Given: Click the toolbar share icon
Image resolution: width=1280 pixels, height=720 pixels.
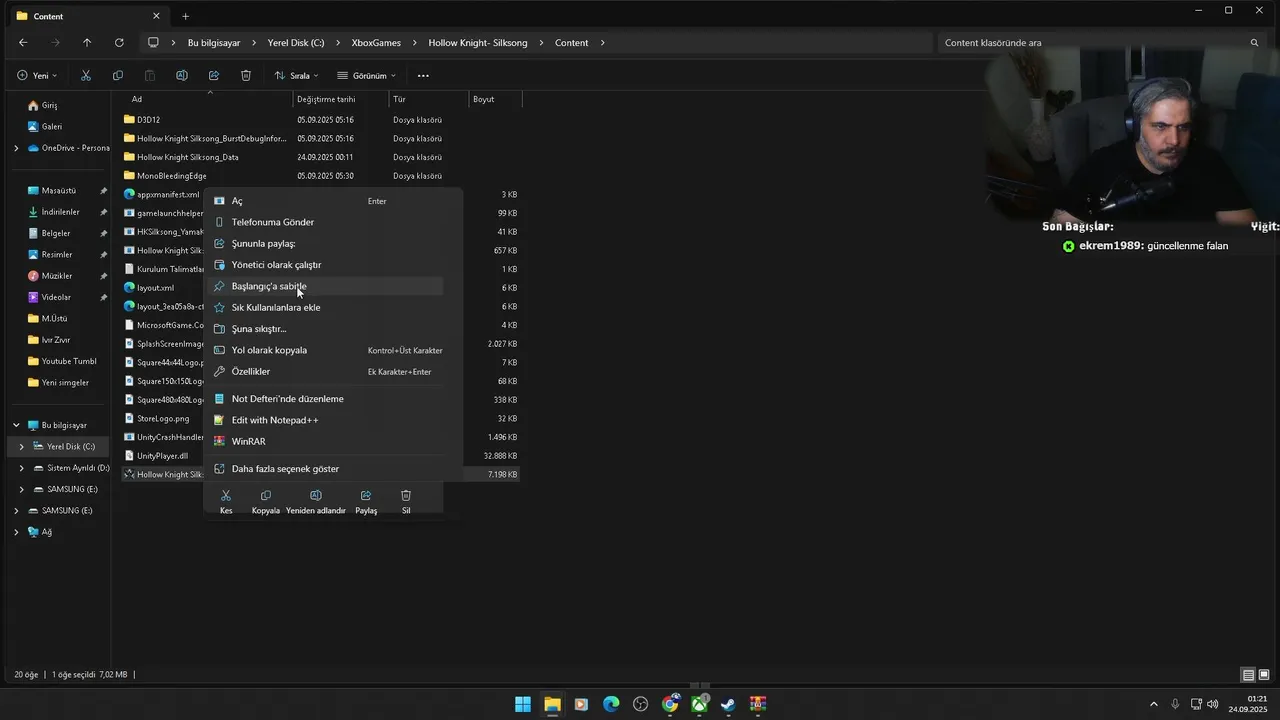Looking at the screenshot, I should tap(214, 75).
